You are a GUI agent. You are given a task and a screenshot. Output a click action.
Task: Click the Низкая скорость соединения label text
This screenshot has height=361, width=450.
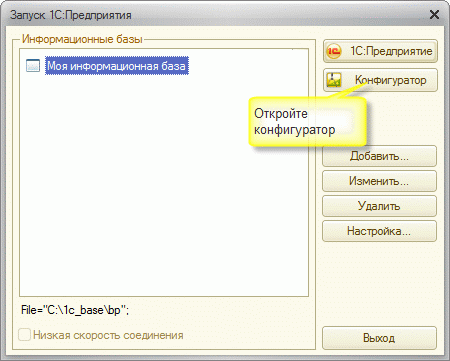tap(108, 335)
